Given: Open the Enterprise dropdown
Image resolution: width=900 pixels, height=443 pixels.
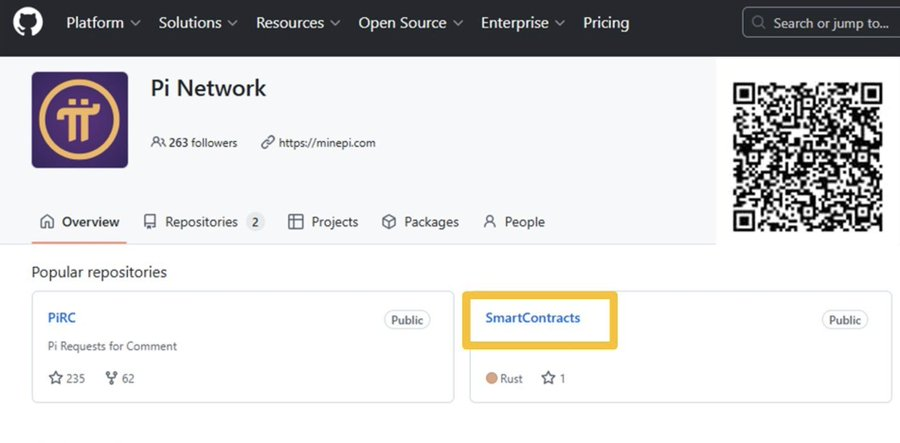Looking at the screenshot, I should 523,23.
